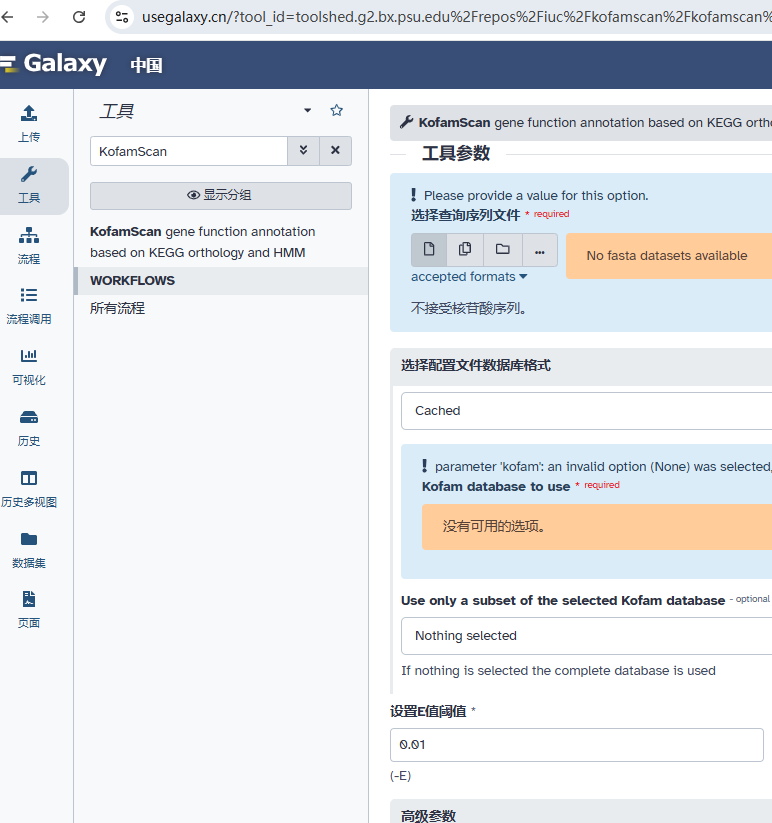Click the address bar URL

[x=456, y=17]
